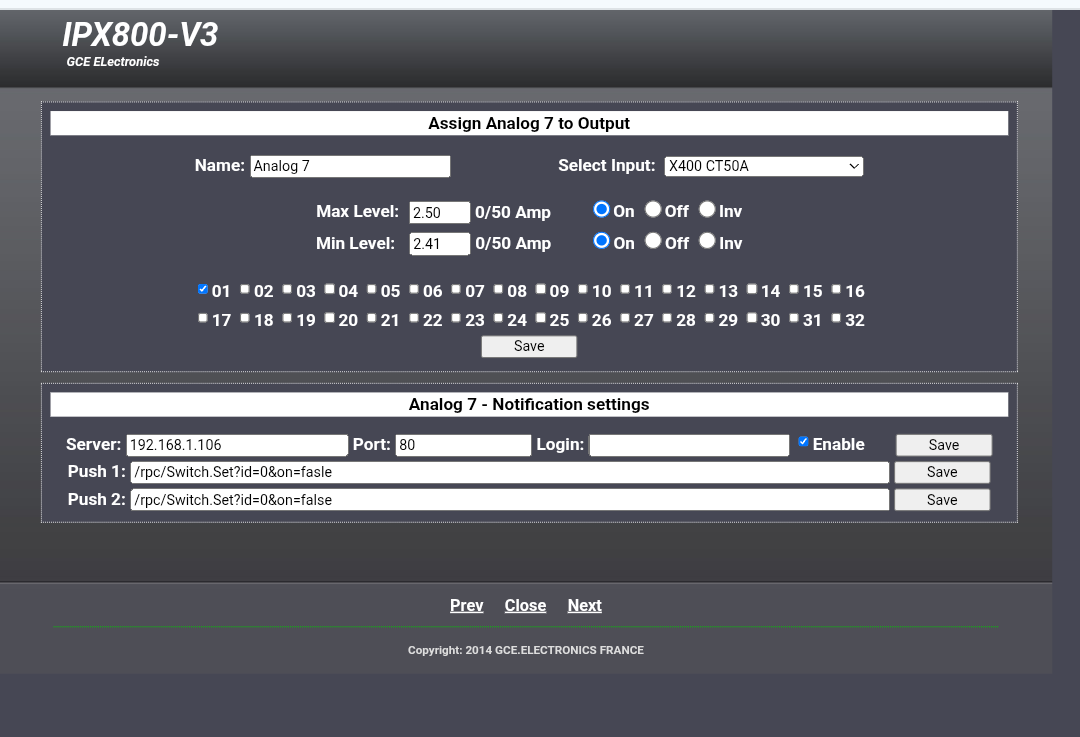
Task: Select Off radio for Min Level
Action: click(653, 240)
